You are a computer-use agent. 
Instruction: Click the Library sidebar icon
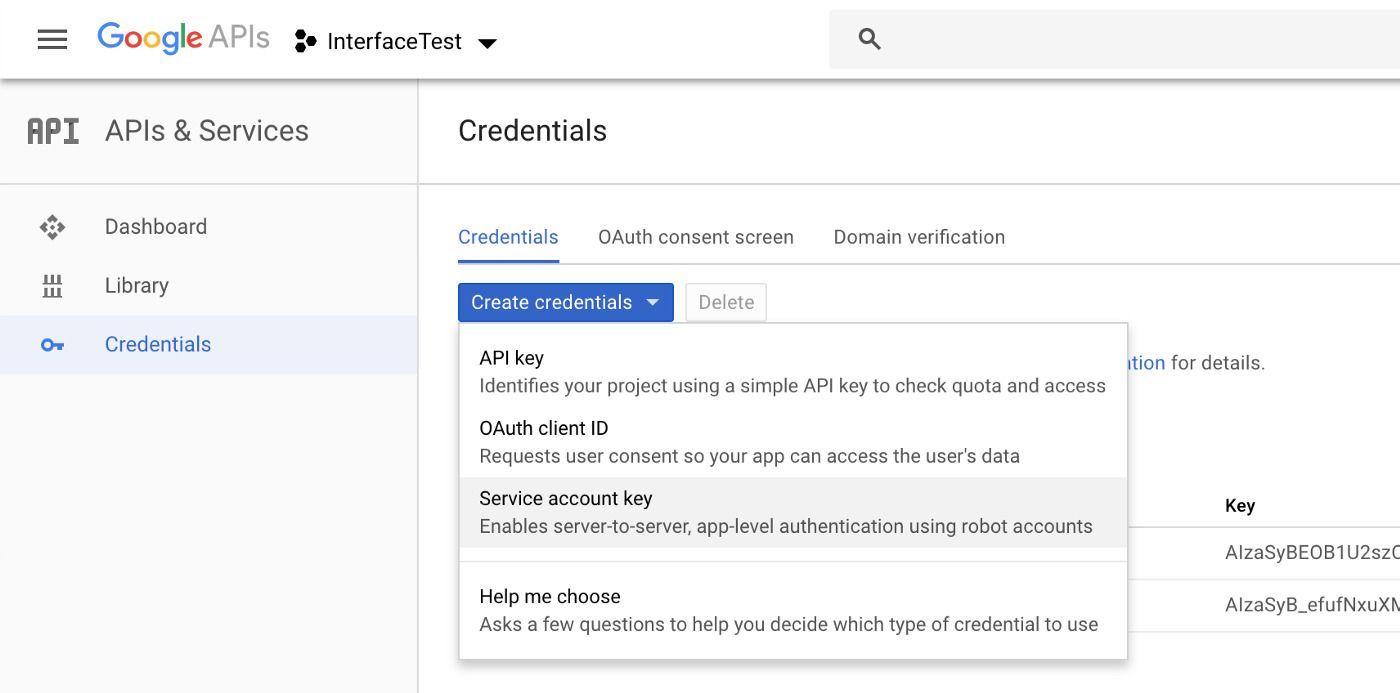tap(52, 286)
